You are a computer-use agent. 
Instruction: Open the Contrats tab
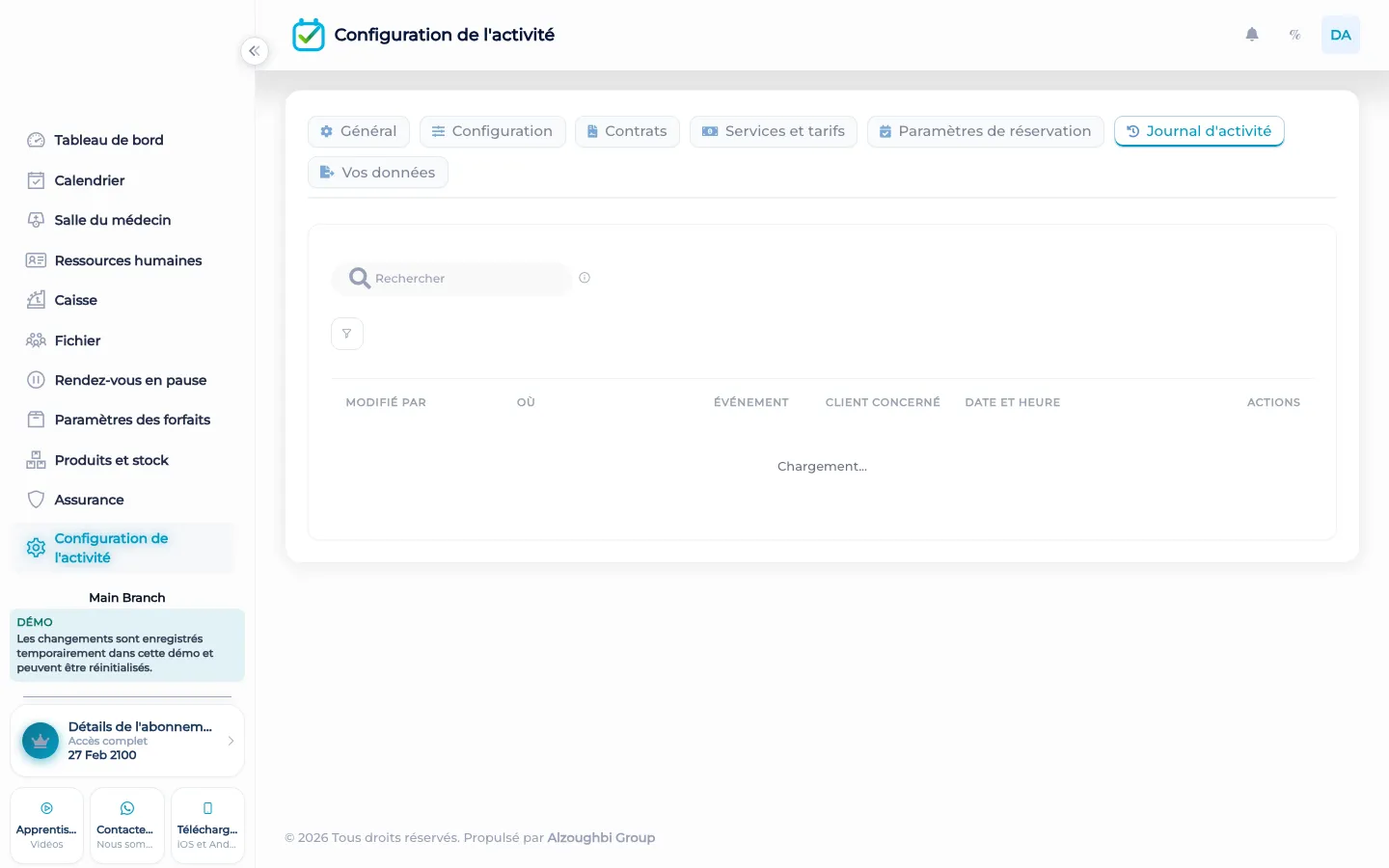click(x=627, y=131)
